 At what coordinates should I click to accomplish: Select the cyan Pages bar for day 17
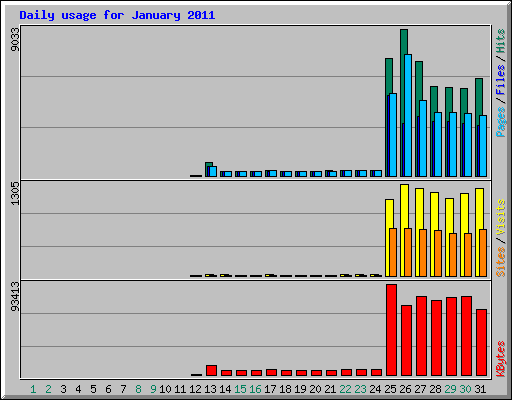273,174
